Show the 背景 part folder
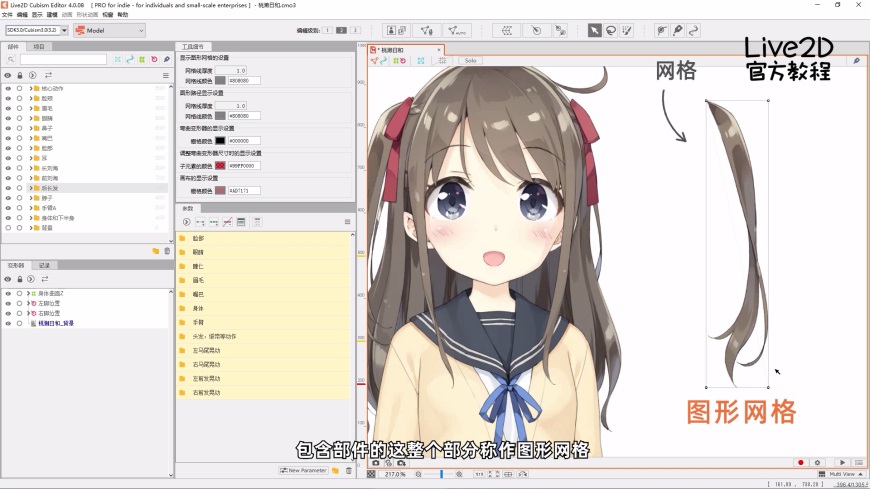 click(x=8, y=228)
